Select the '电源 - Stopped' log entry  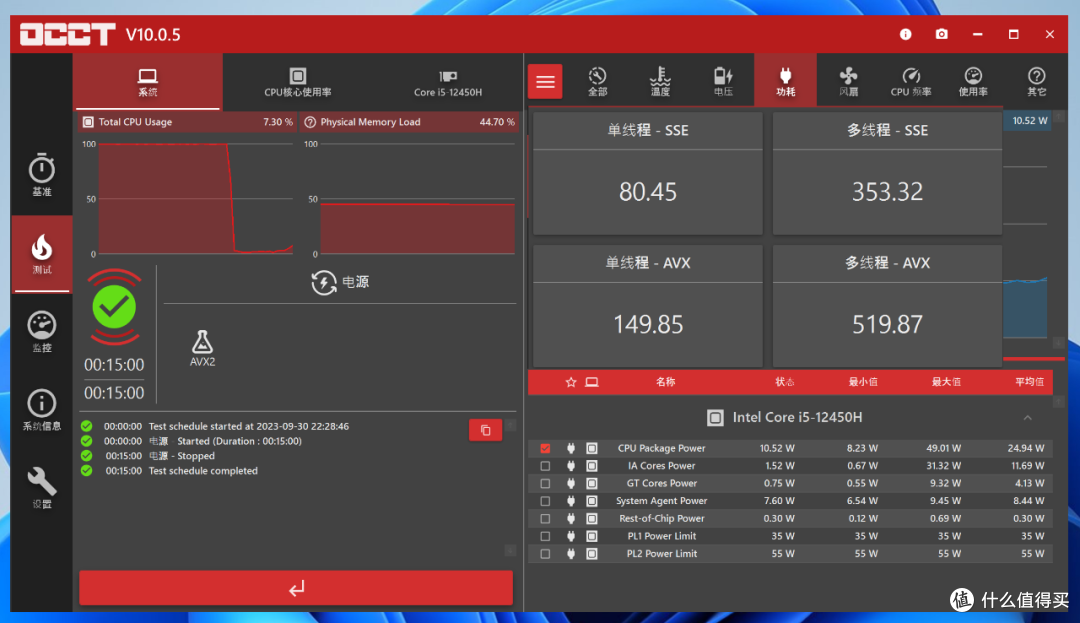tap(182, 456)
